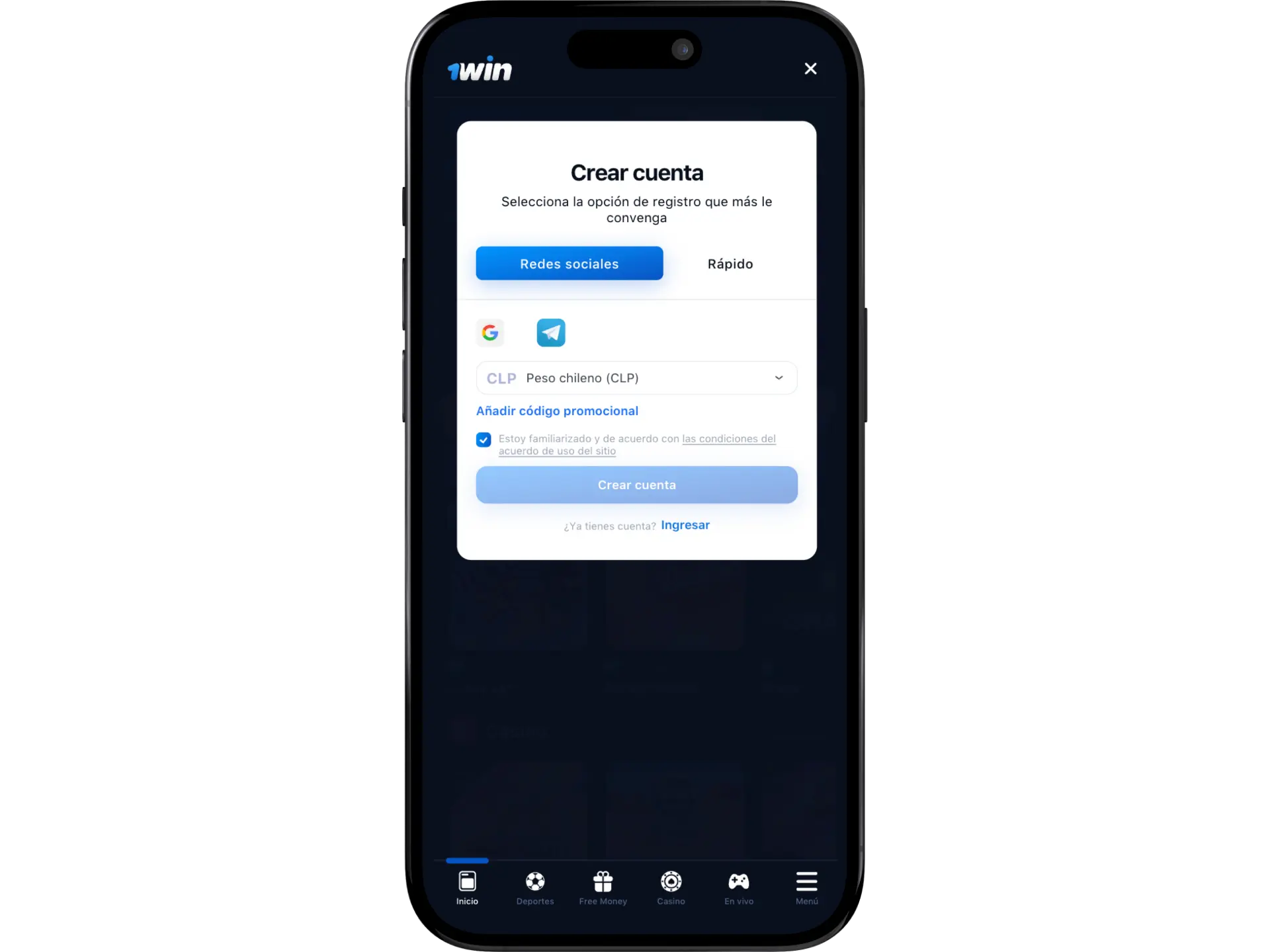
Task: Click Ingresar login link
Action: coord(685,525)
